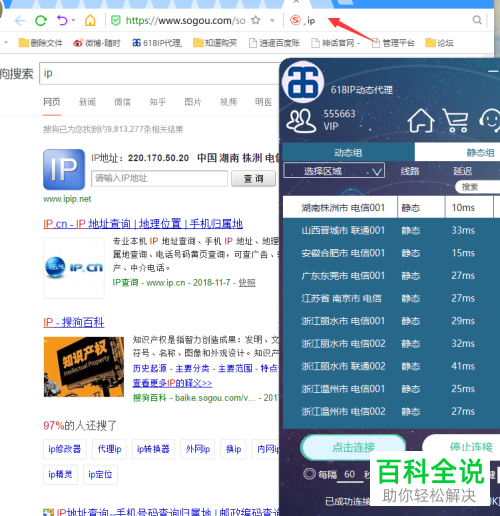Select the 静态组 tab
This screenshot has height=516, width=500.
pos(457,152)
